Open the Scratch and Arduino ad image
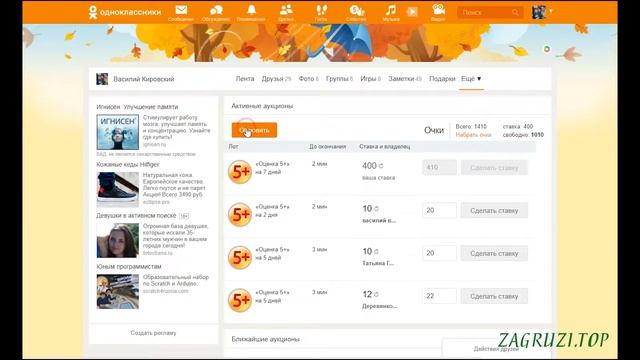This screenshot has width=640, height=360. pyautogui.click(x=118, y=291)
